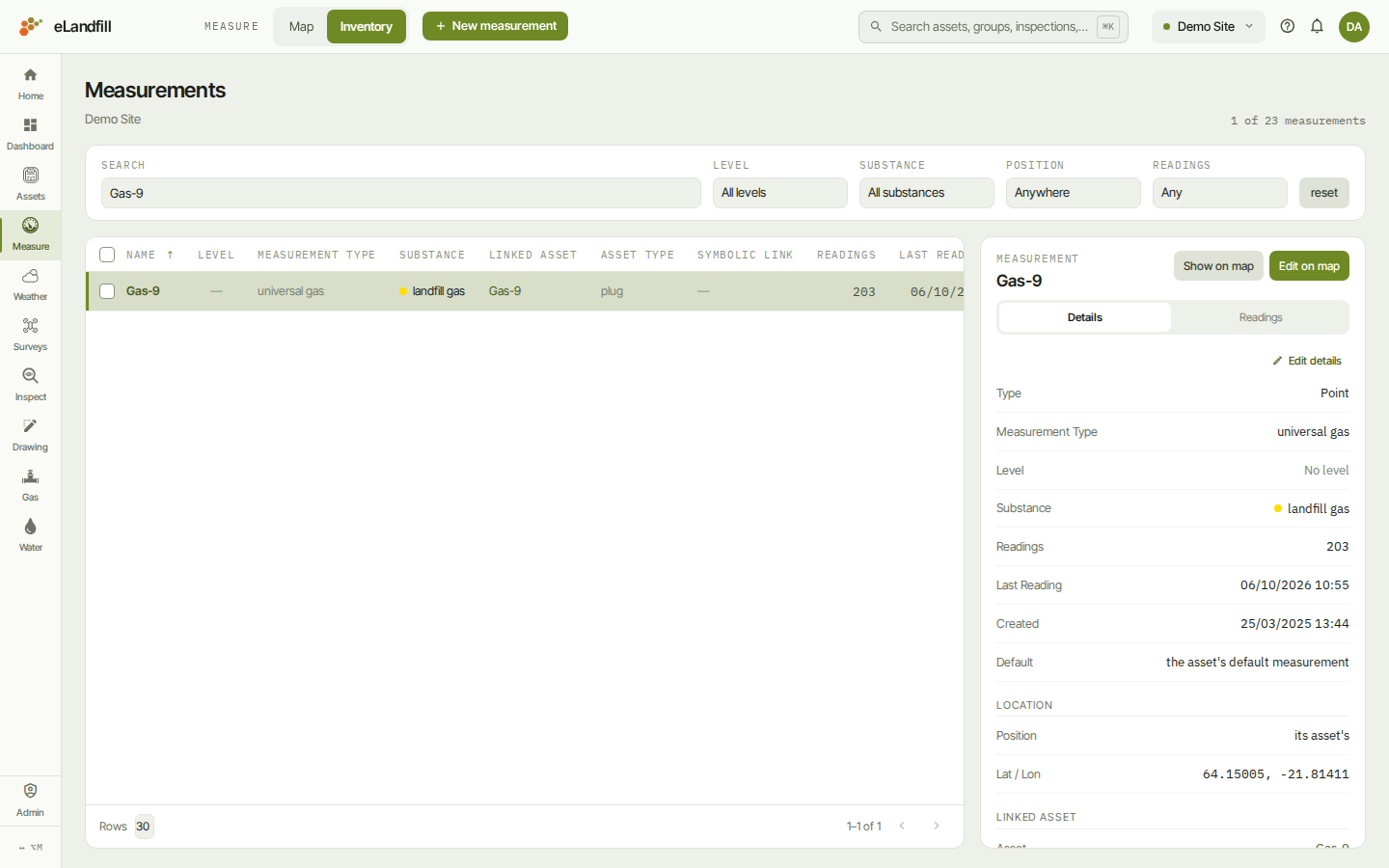Go to Surveys in the sidebar
This screenshot has width=1389, height=868.
(x=30, y=327)
